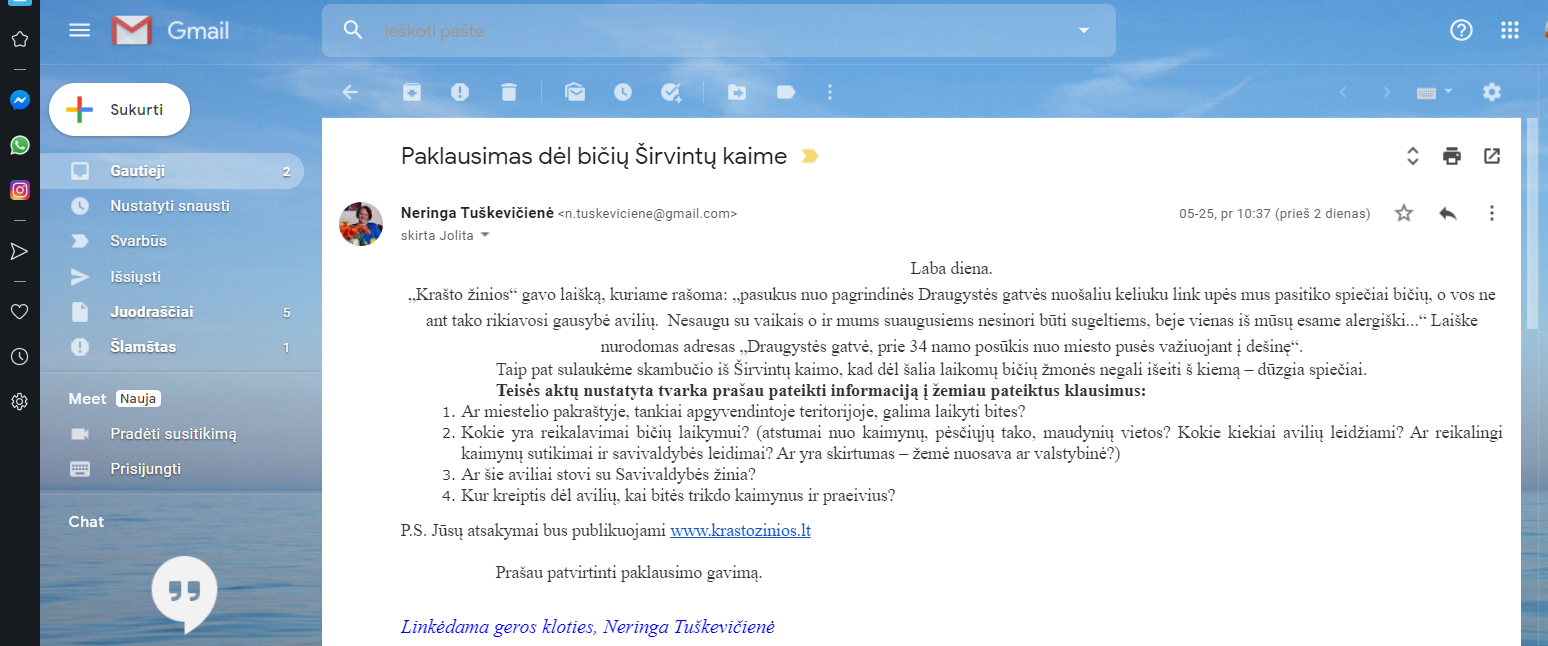
Task: Open the www.krastozinios.lt link
Action: 740,530
